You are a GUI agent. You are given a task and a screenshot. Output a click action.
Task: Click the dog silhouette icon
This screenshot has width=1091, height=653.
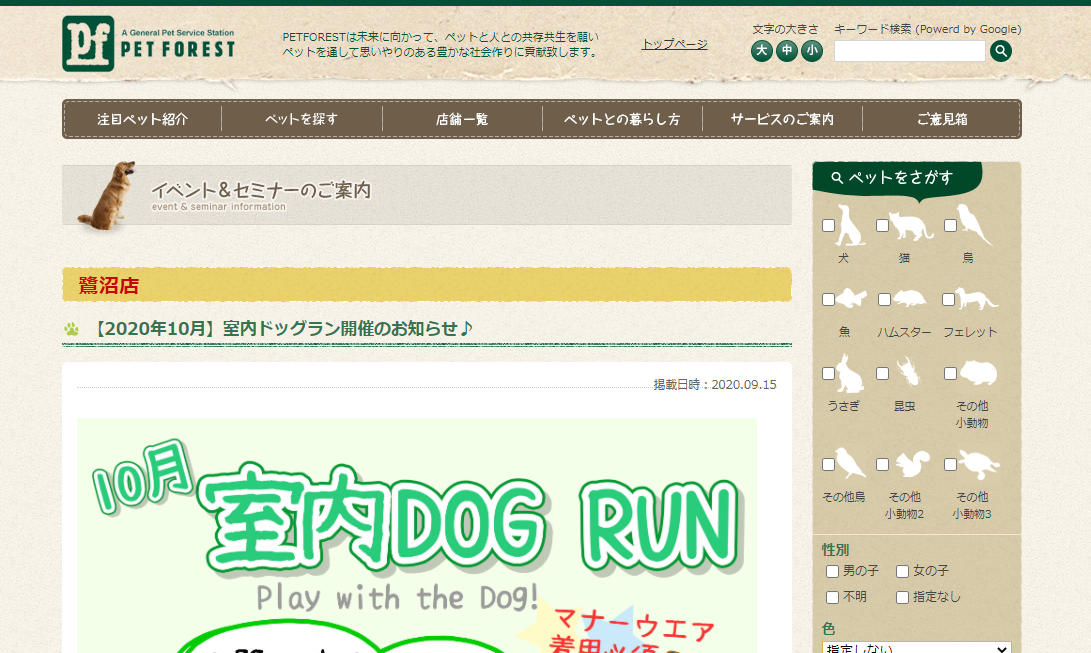pyautogui.click(x=850, y=225)
